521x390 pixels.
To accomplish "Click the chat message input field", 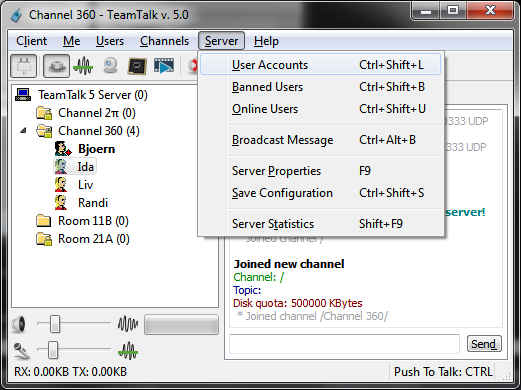I will [x=344, y=344].
